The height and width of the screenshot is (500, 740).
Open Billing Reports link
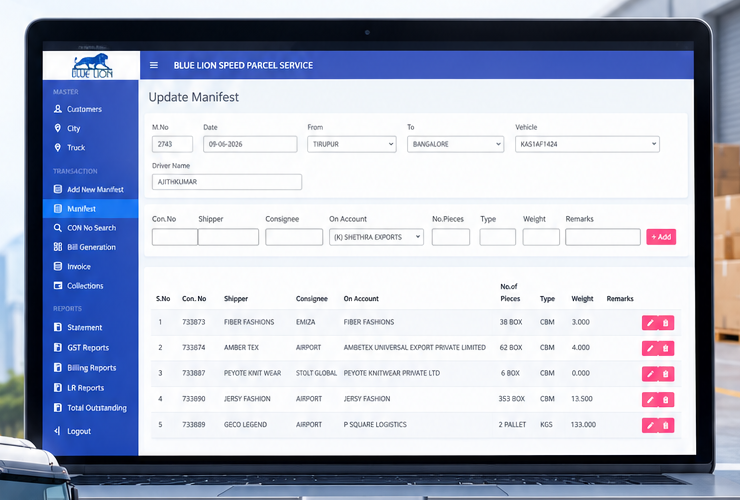(92, 368)
